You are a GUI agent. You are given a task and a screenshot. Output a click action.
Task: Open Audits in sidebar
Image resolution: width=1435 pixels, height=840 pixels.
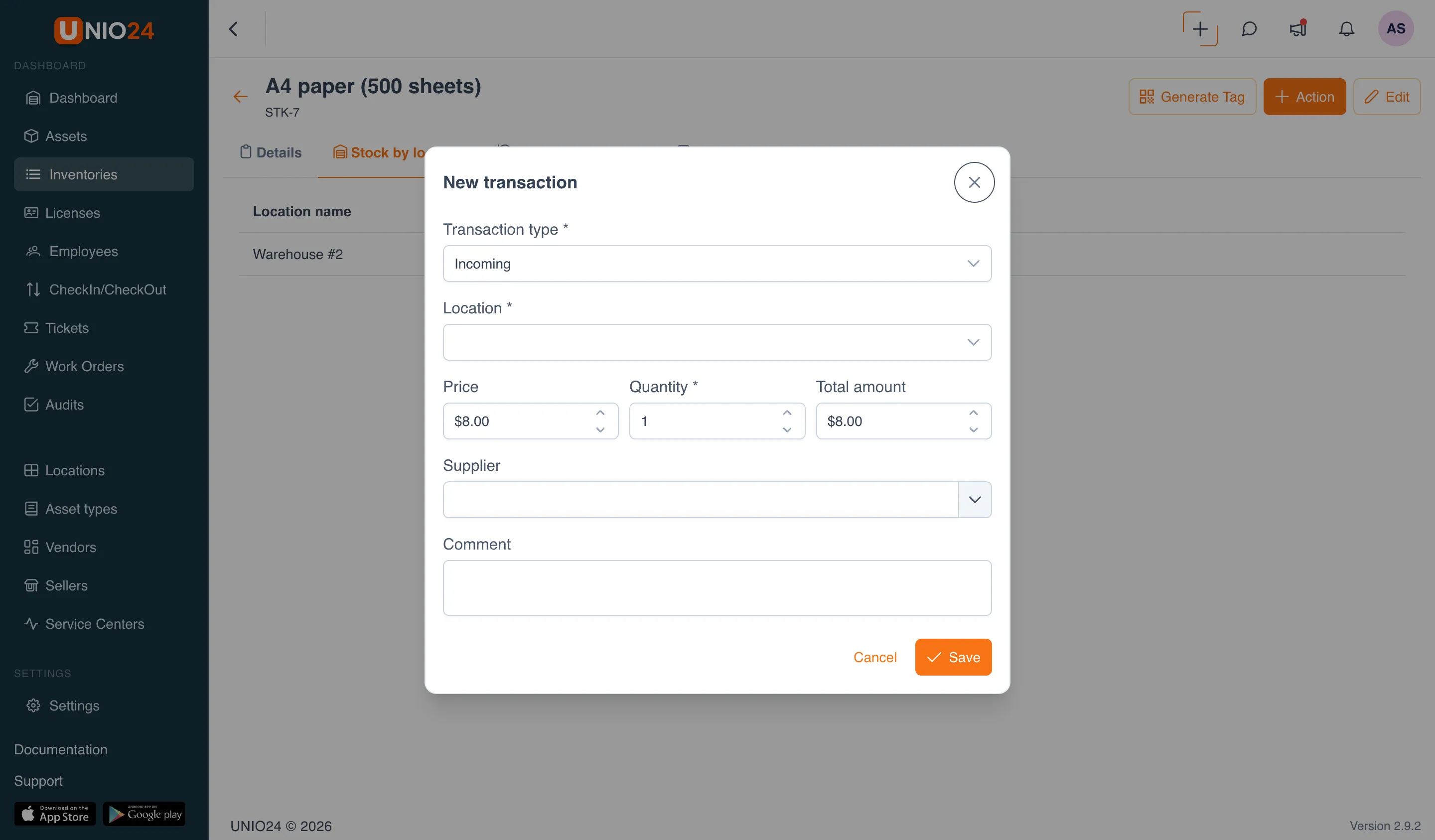(104, 405)
